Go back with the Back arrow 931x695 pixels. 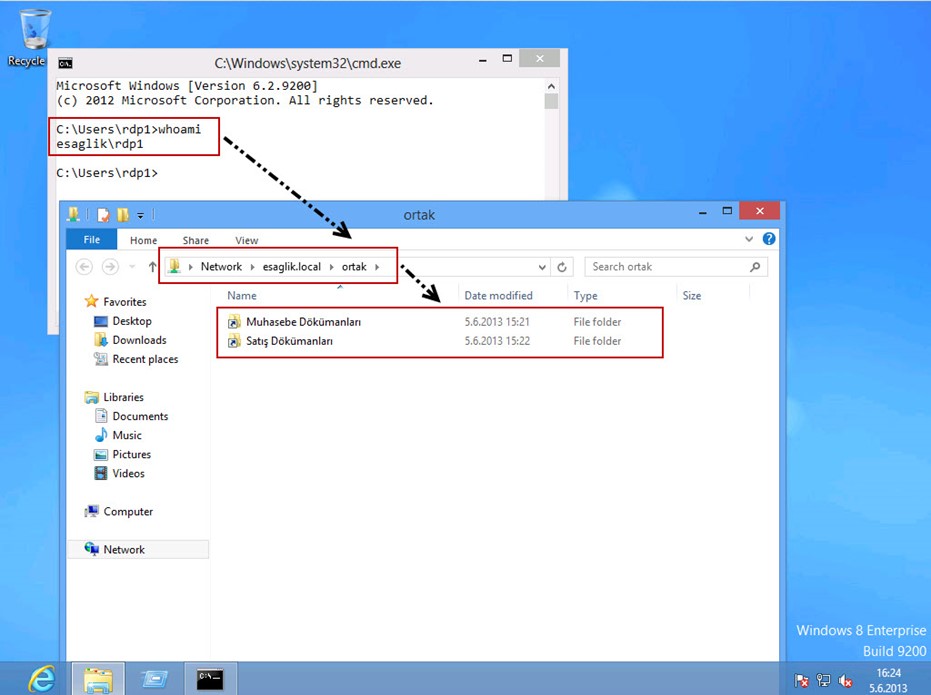[84, 267]
